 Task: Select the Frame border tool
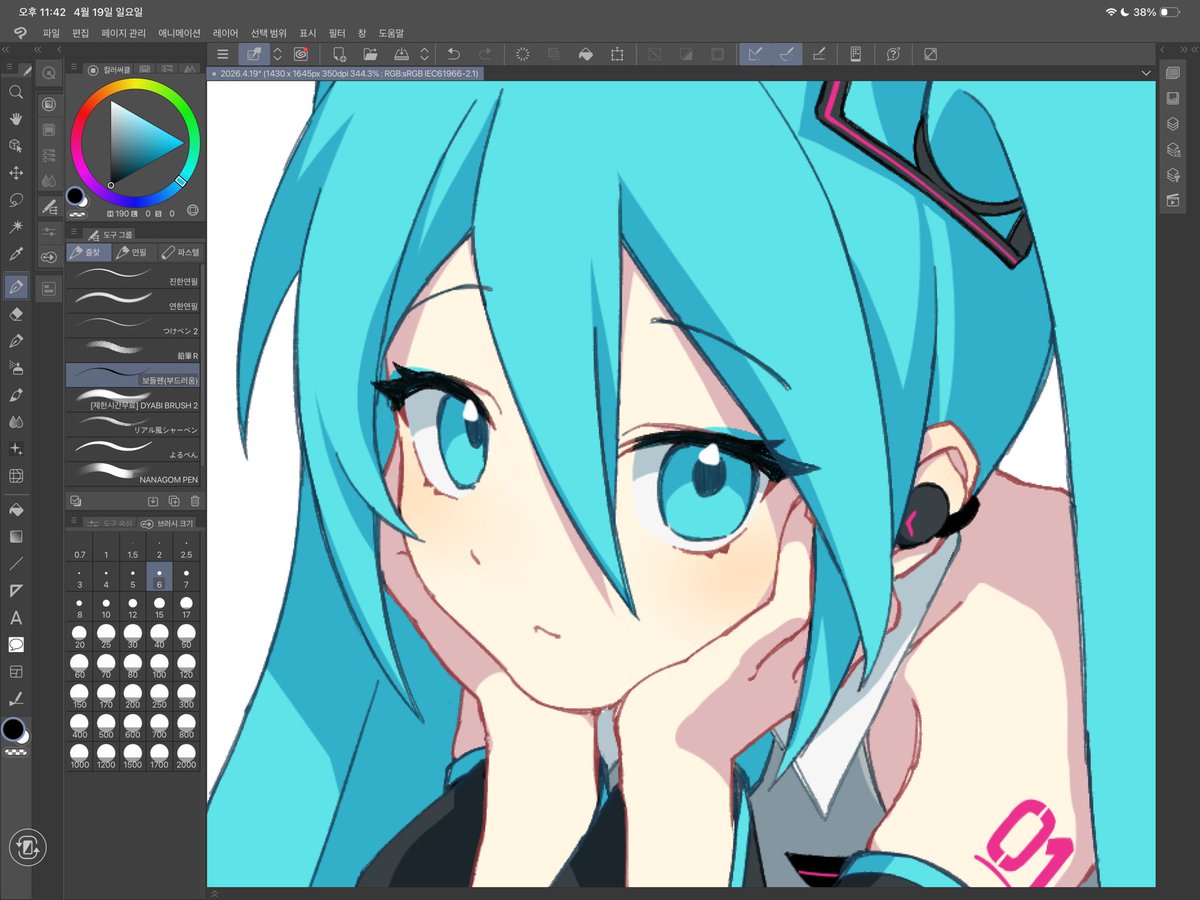pyautogui.click(x=16, y=672)
